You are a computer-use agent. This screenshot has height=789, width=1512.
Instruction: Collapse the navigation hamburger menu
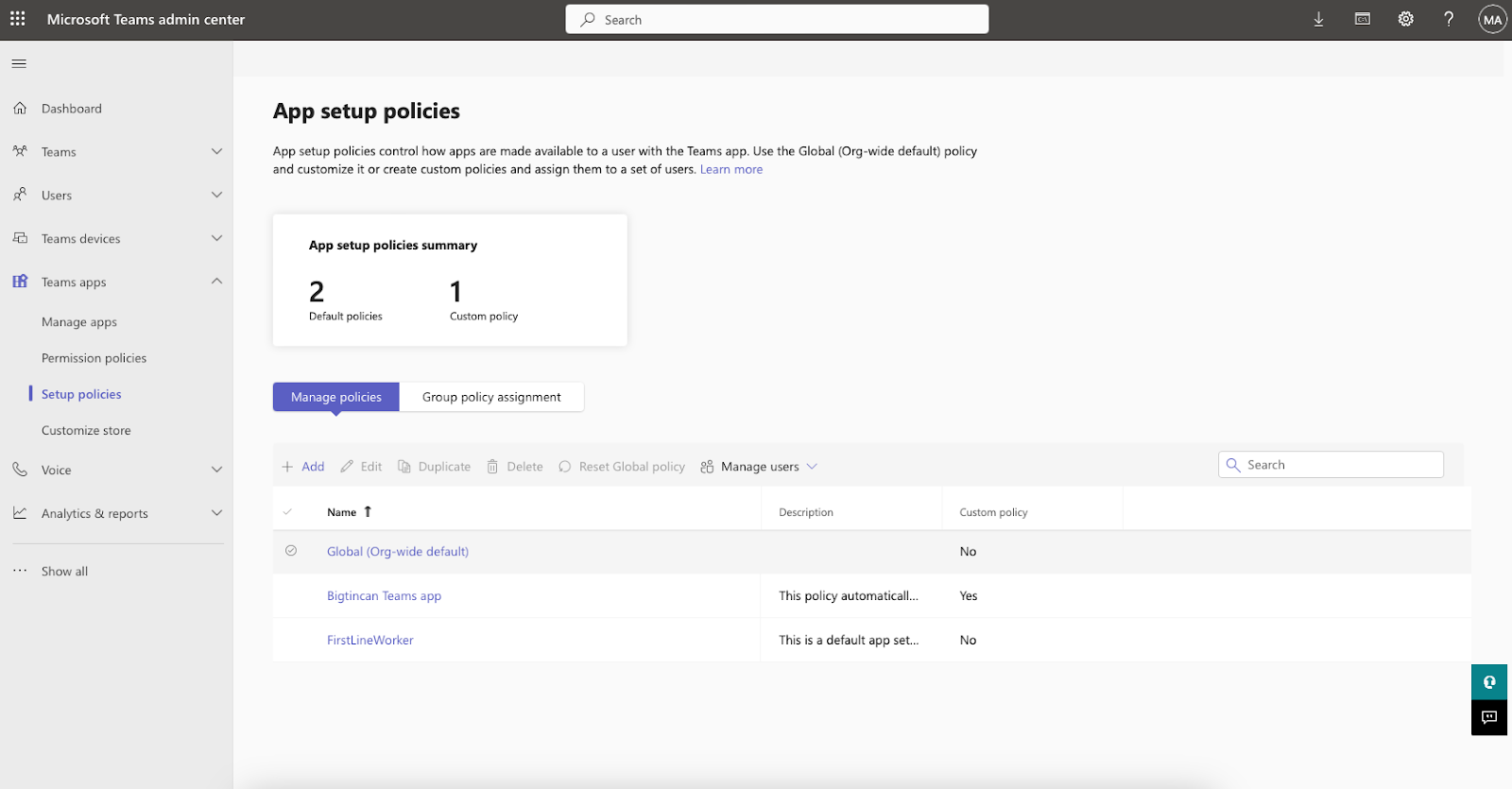pyautogui.click(x=19, y=64)
